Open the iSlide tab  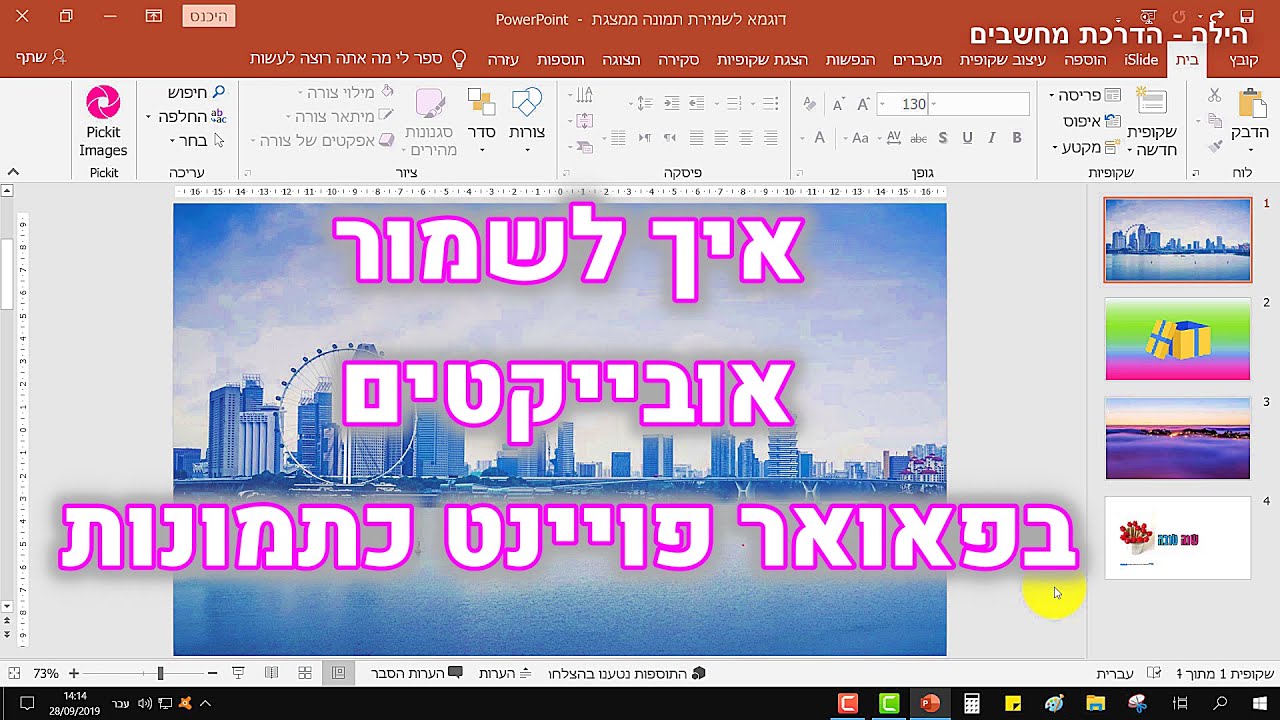pyautogui.click(x=1142, y=59)
